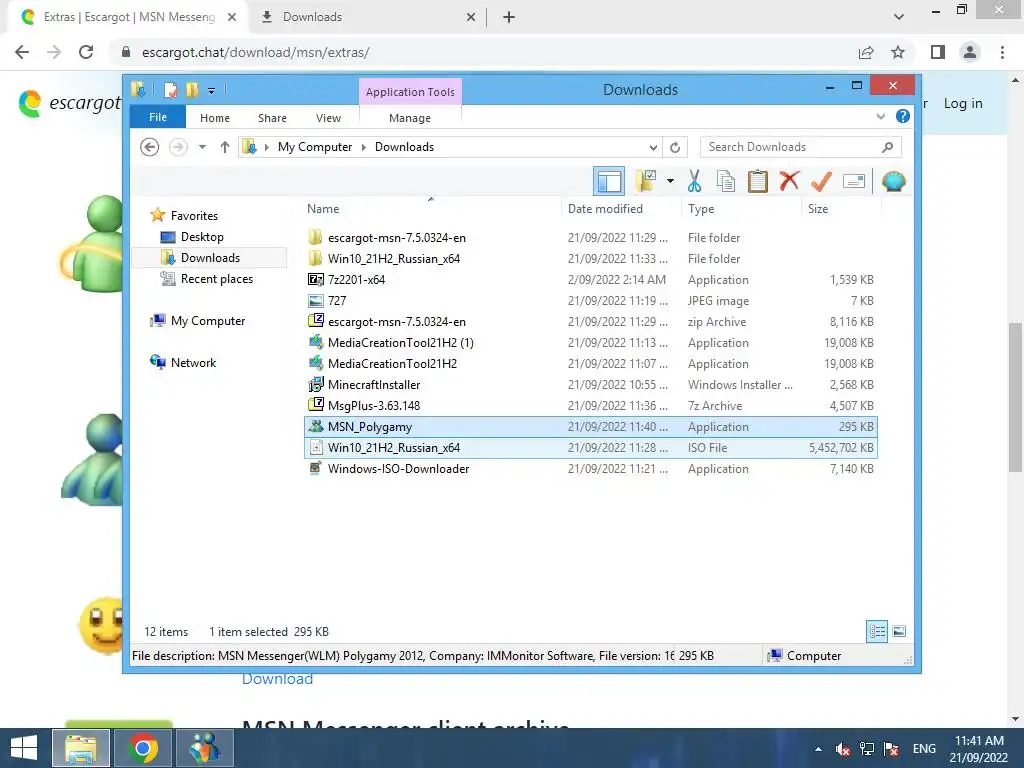
Task: Refresh the Downloads folder view
Action: [x=675, y=148]
